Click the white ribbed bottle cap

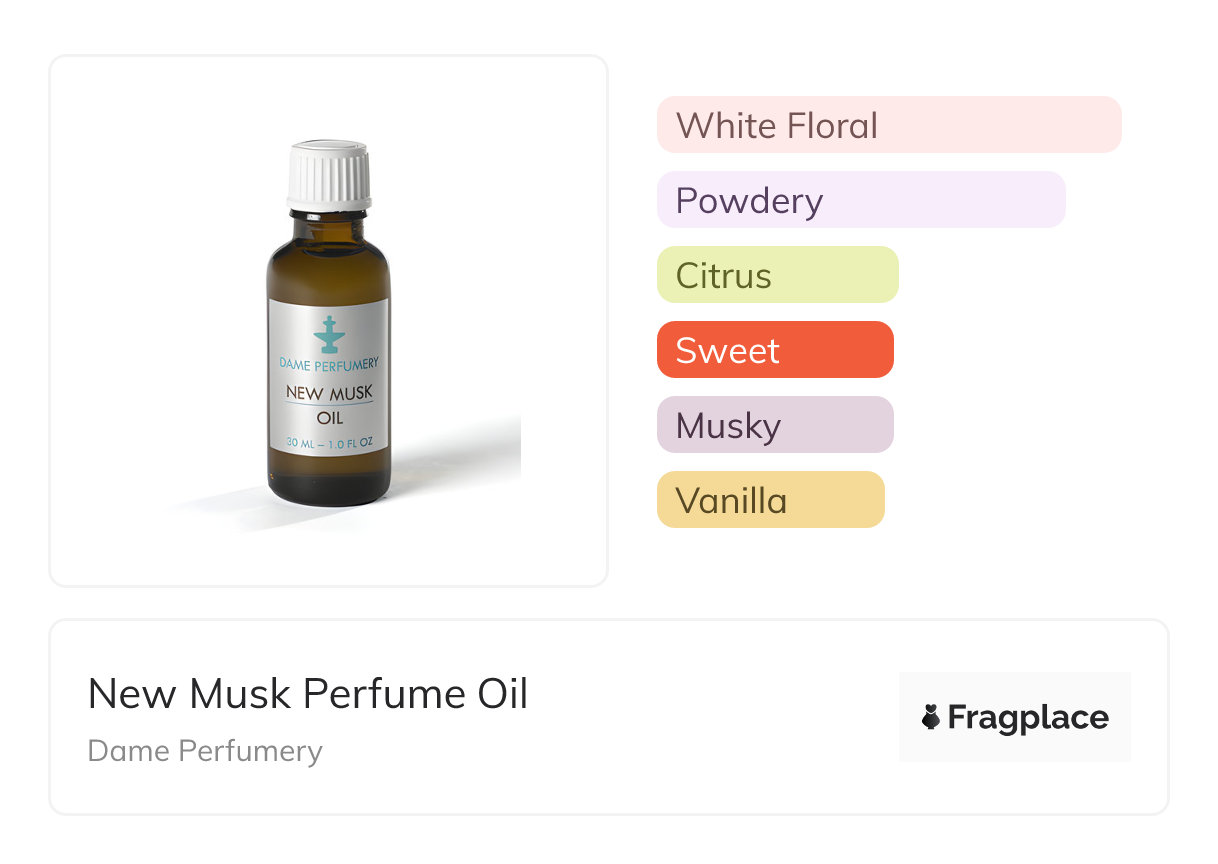329,176
